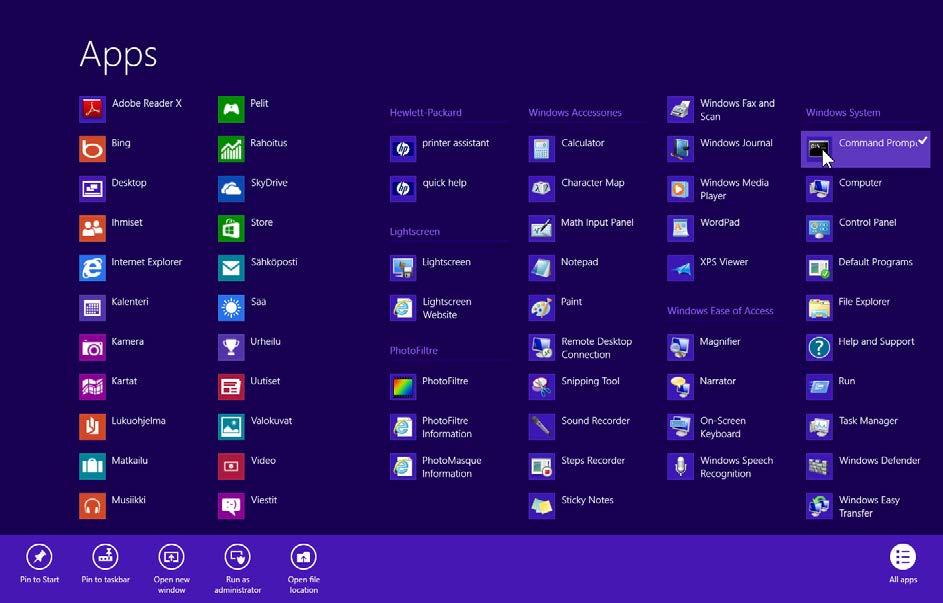
Task: Click Windows Speech Recognition label
Action: tap(737, 467)
